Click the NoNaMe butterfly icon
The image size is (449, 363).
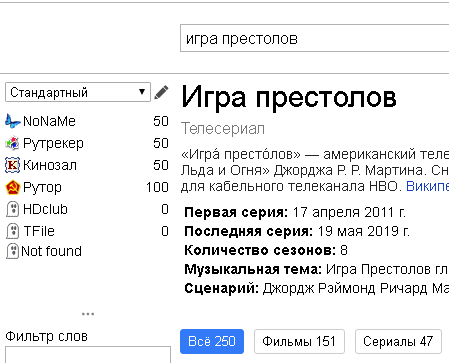click(x=13, y=121)
